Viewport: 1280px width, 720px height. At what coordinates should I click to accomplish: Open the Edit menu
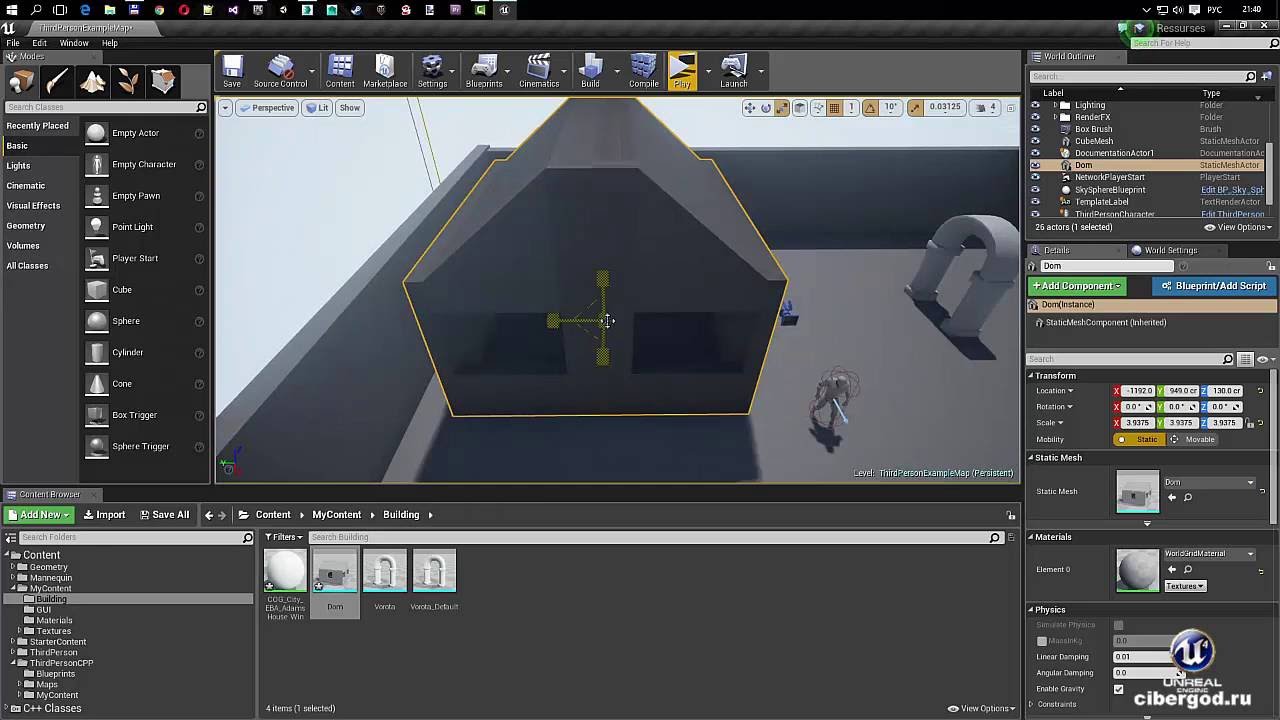pyautogui.click(x=39, y=43)
